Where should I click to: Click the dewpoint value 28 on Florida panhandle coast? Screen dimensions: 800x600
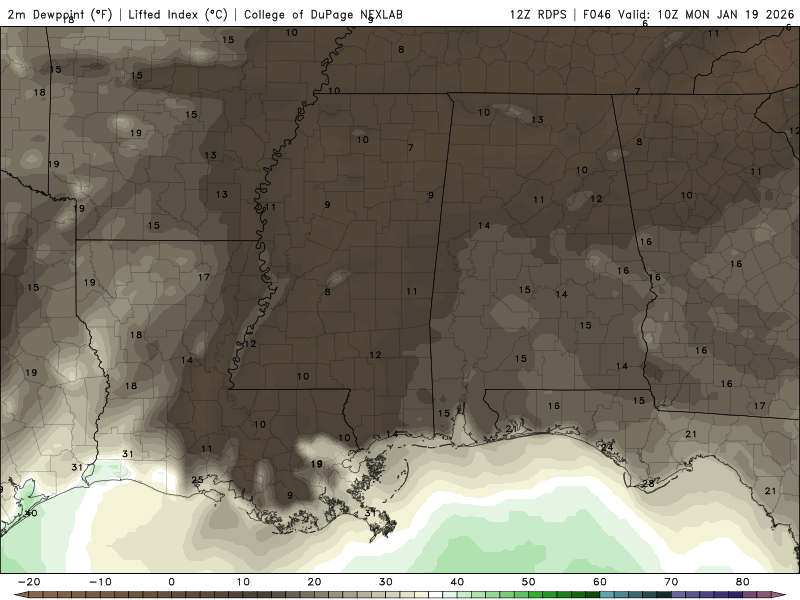tap(648, 483)
